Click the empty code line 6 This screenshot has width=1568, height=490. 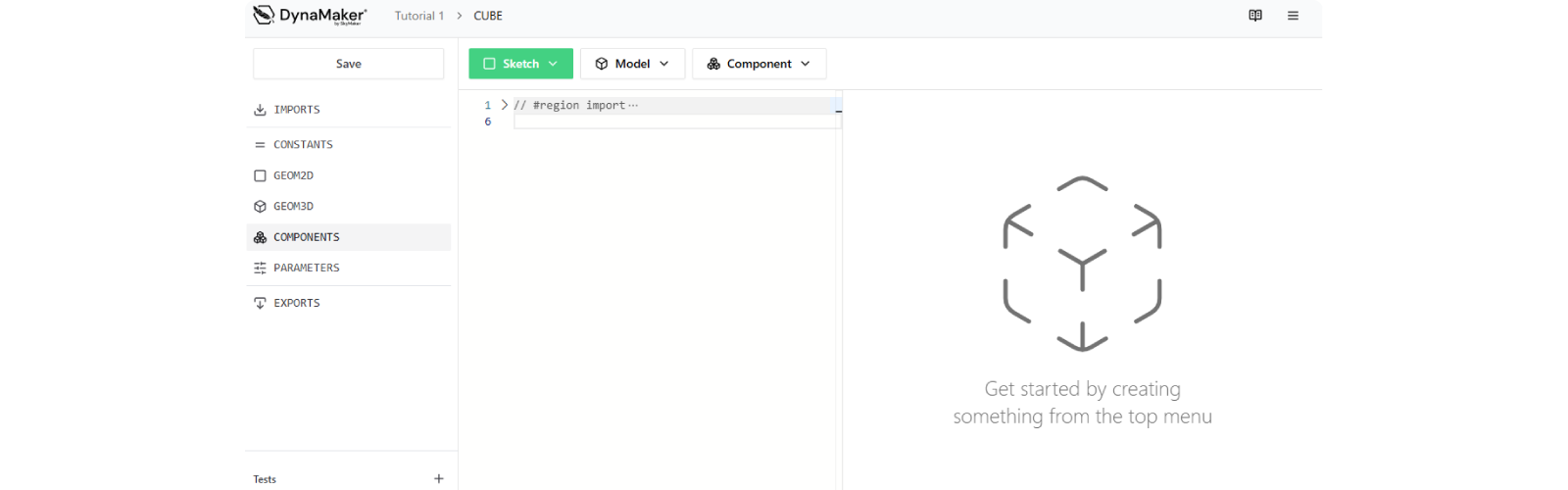pyautogui.click(x=676, y=122)
